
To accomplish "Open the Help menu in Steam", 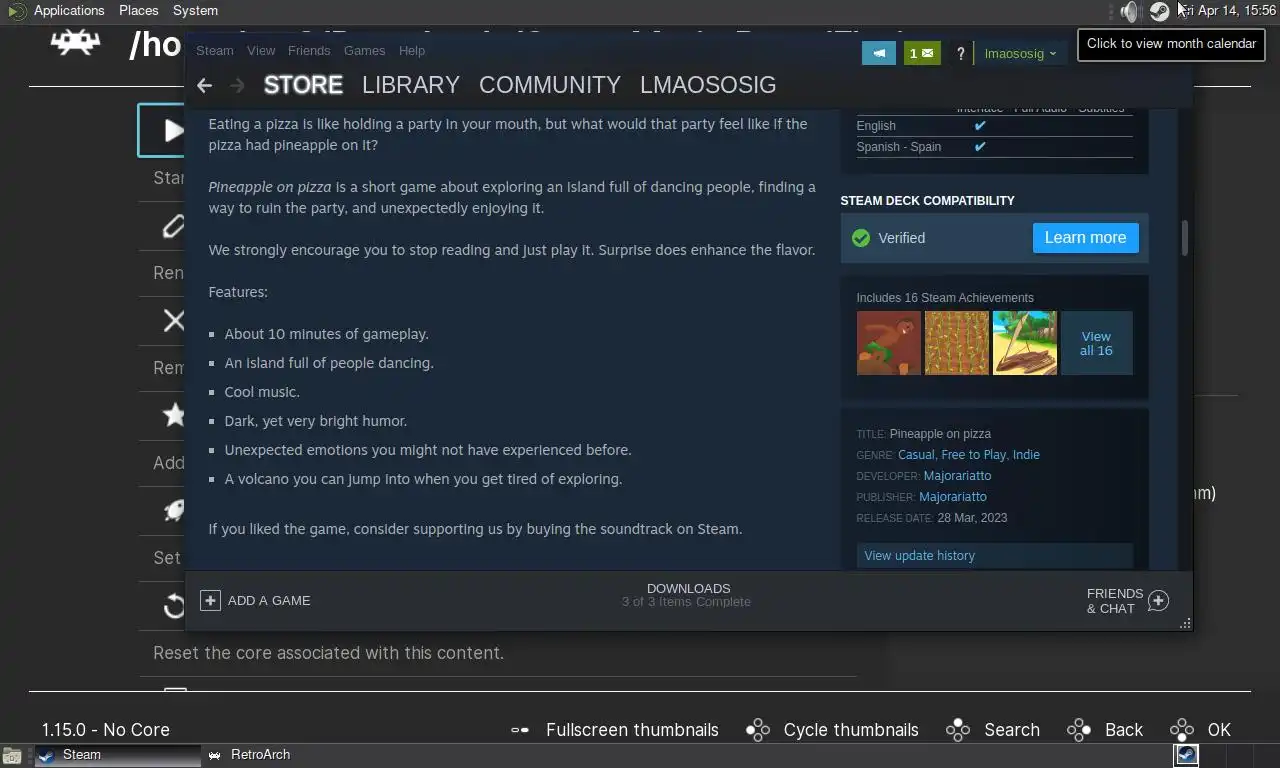I will (412, 51).
